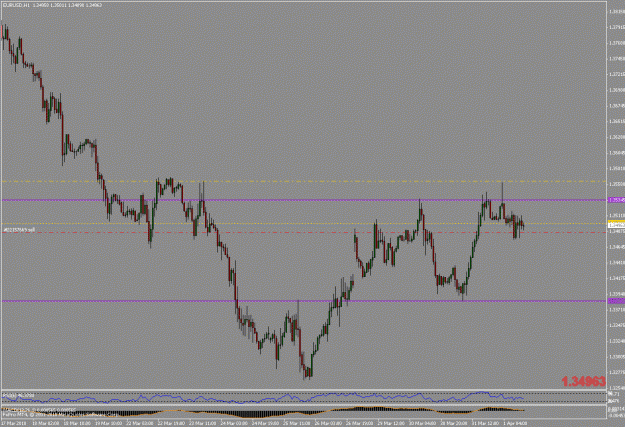Click the 24 Mar 03:00 time label
Viewport: 625px width, 427px height.
coord(232,423)
